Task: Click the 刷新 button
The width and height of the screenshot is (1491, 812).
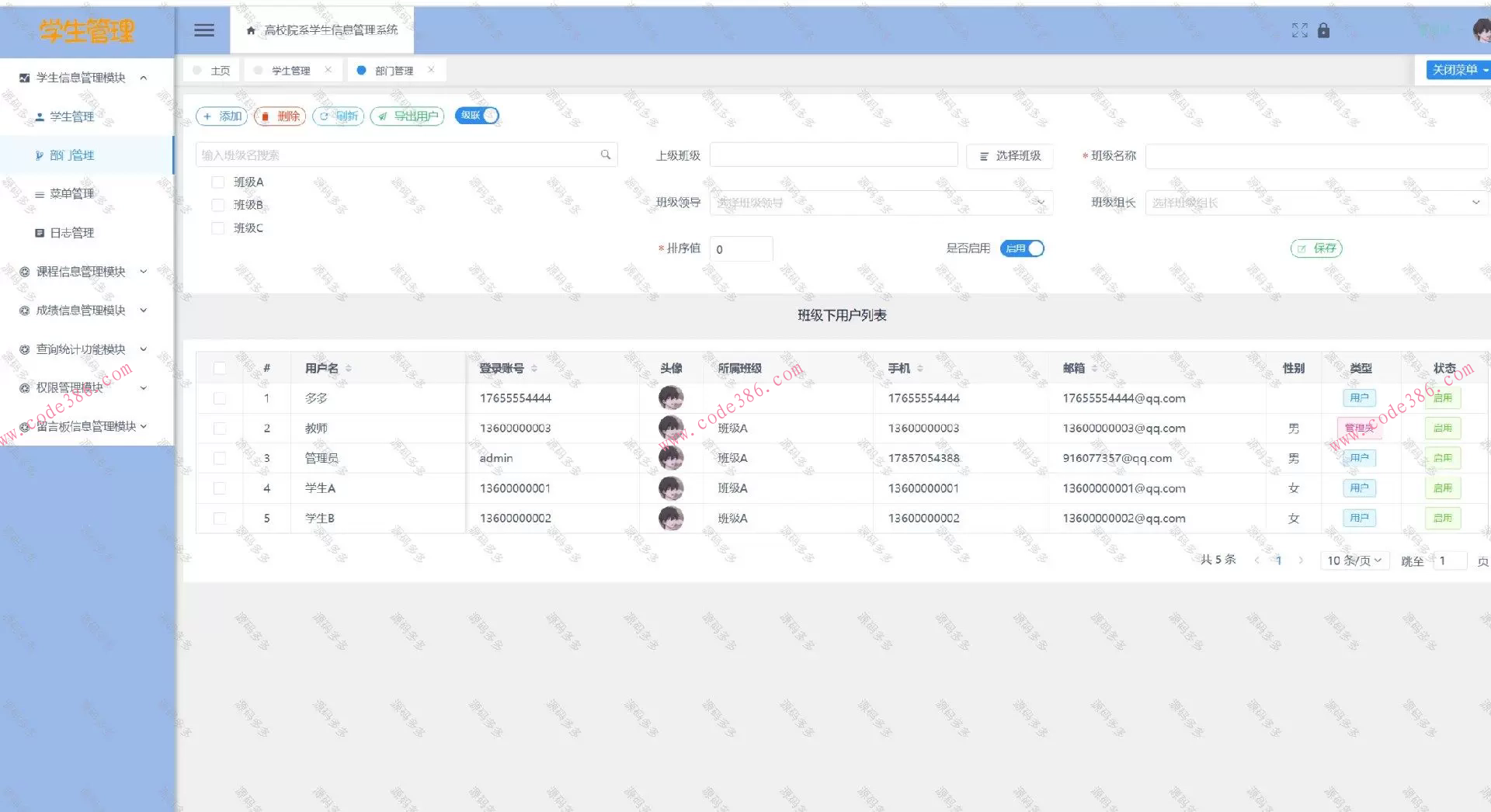Action: [x=338, y=116]
